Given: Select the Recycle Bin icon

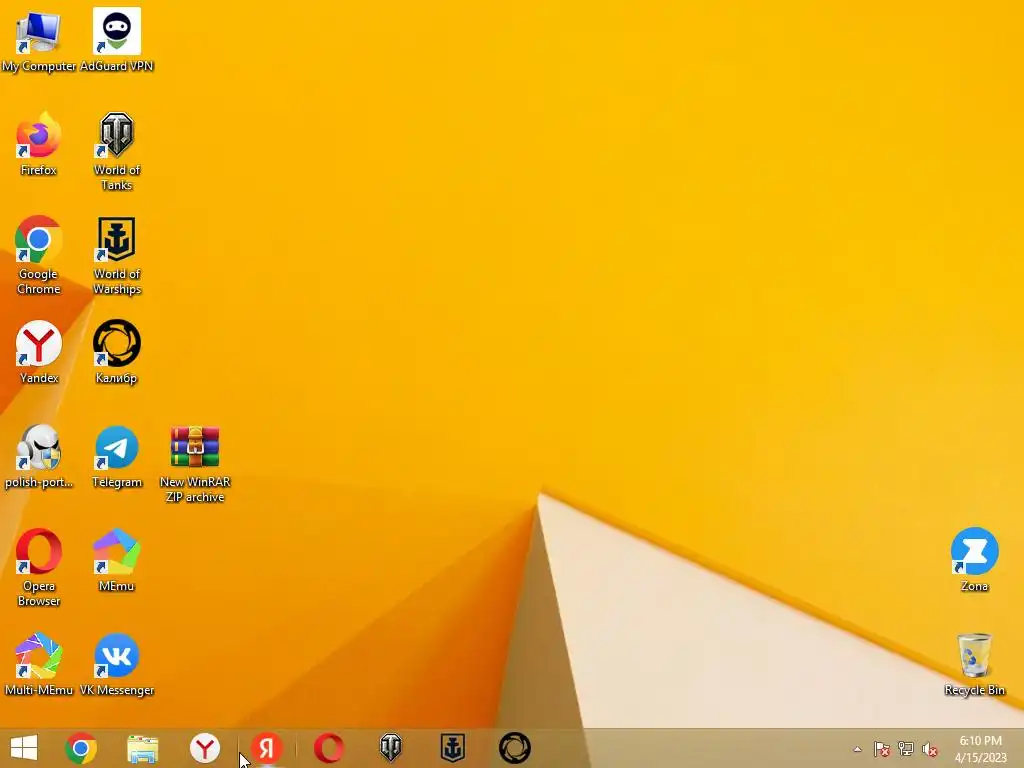Looking at the screenshot, I should tap(974, 664).
